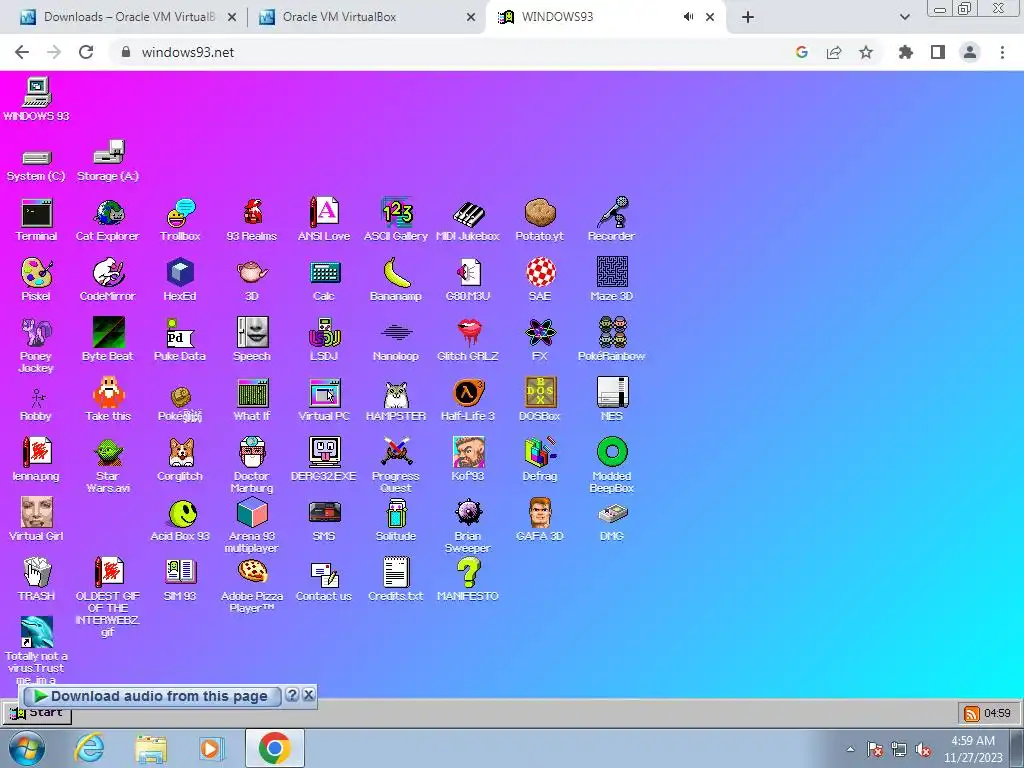Open the Potato.yt icon
Screen dimensions: 1024x768
click(x=539, y=220)
